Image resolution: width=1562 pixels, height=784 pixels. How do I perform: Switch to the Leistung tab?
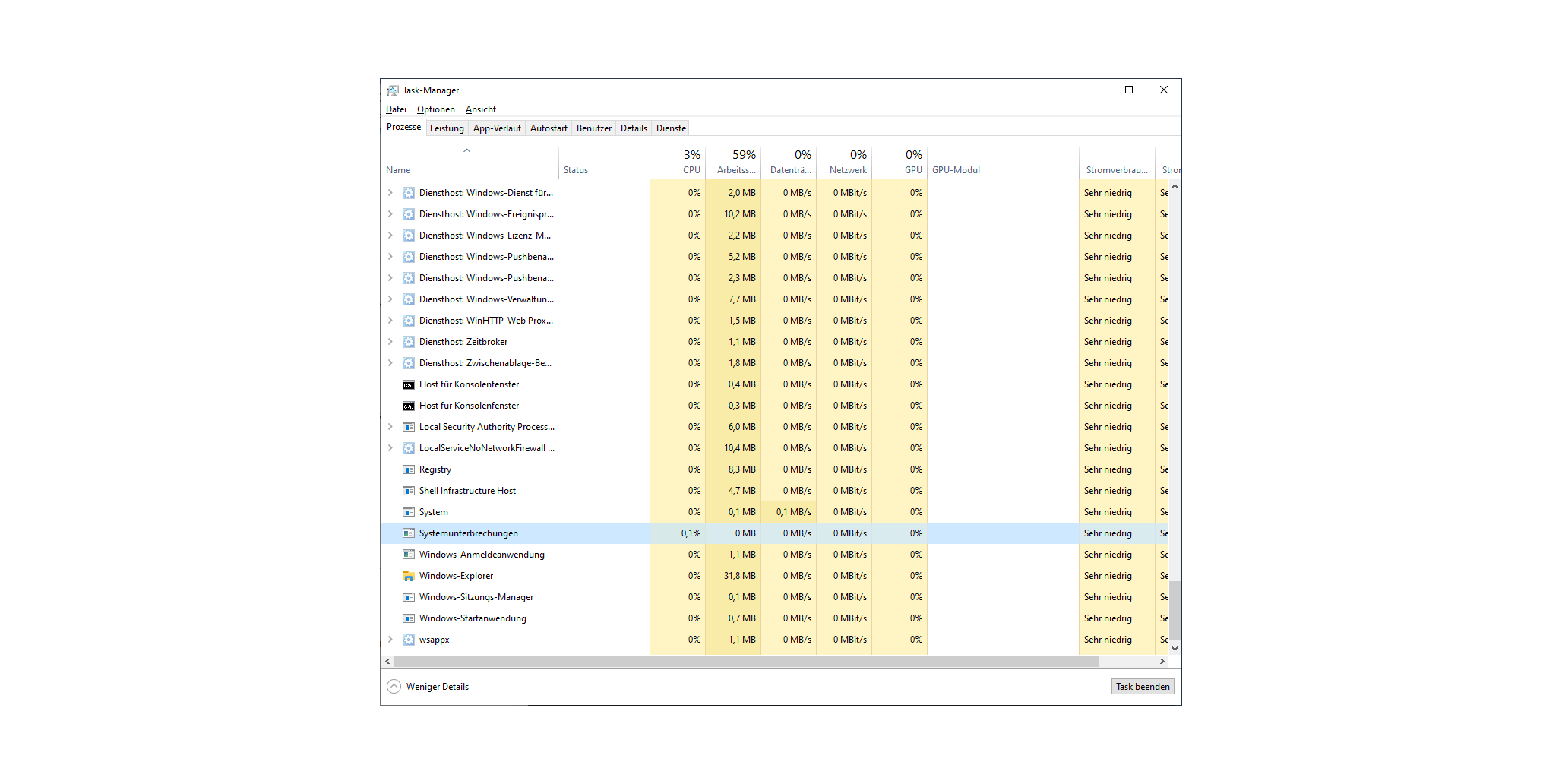pyautogui.click(x=447, y=128)
